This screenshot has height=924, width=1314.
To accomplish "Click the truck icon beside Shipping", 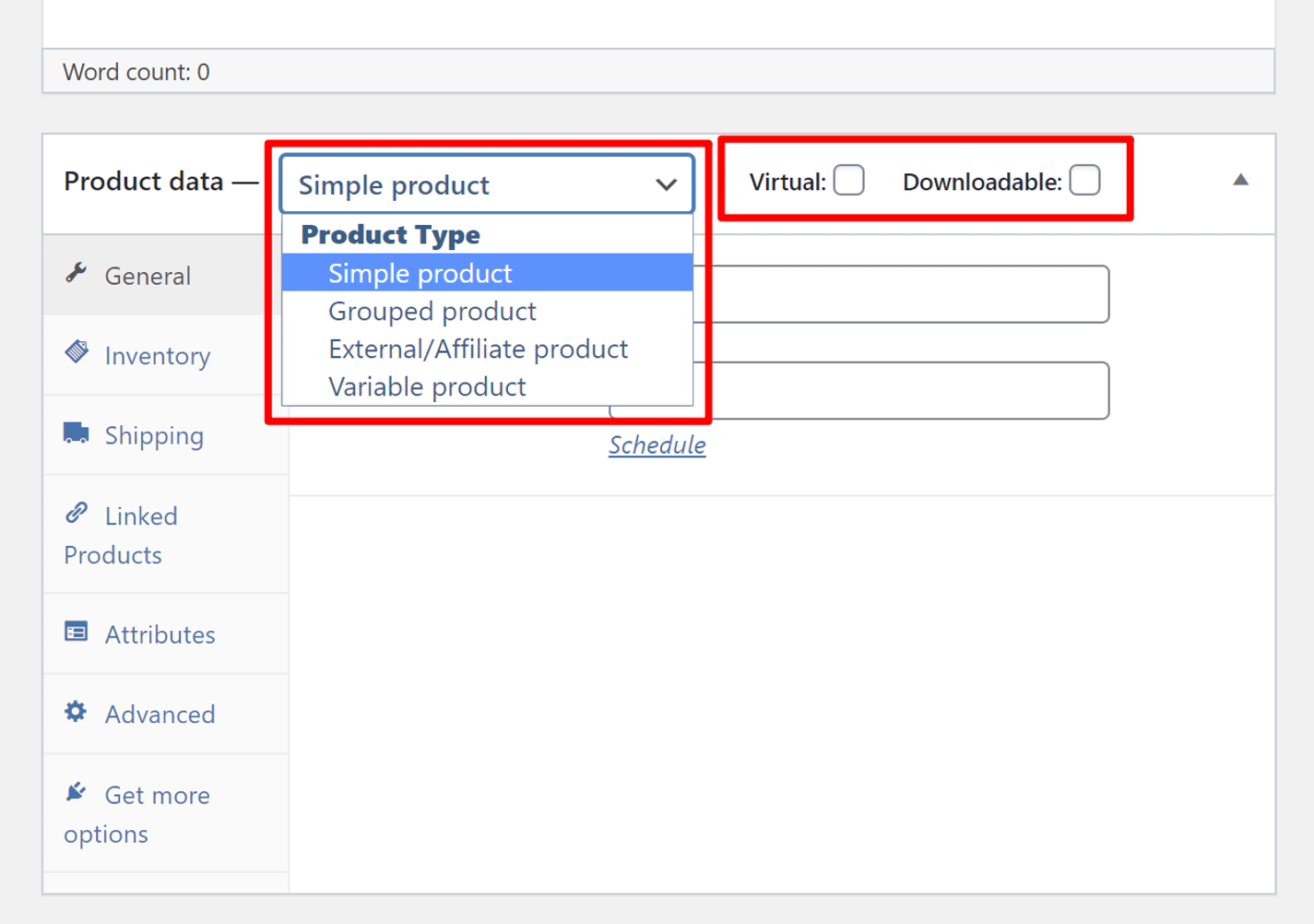I will 77,433.
